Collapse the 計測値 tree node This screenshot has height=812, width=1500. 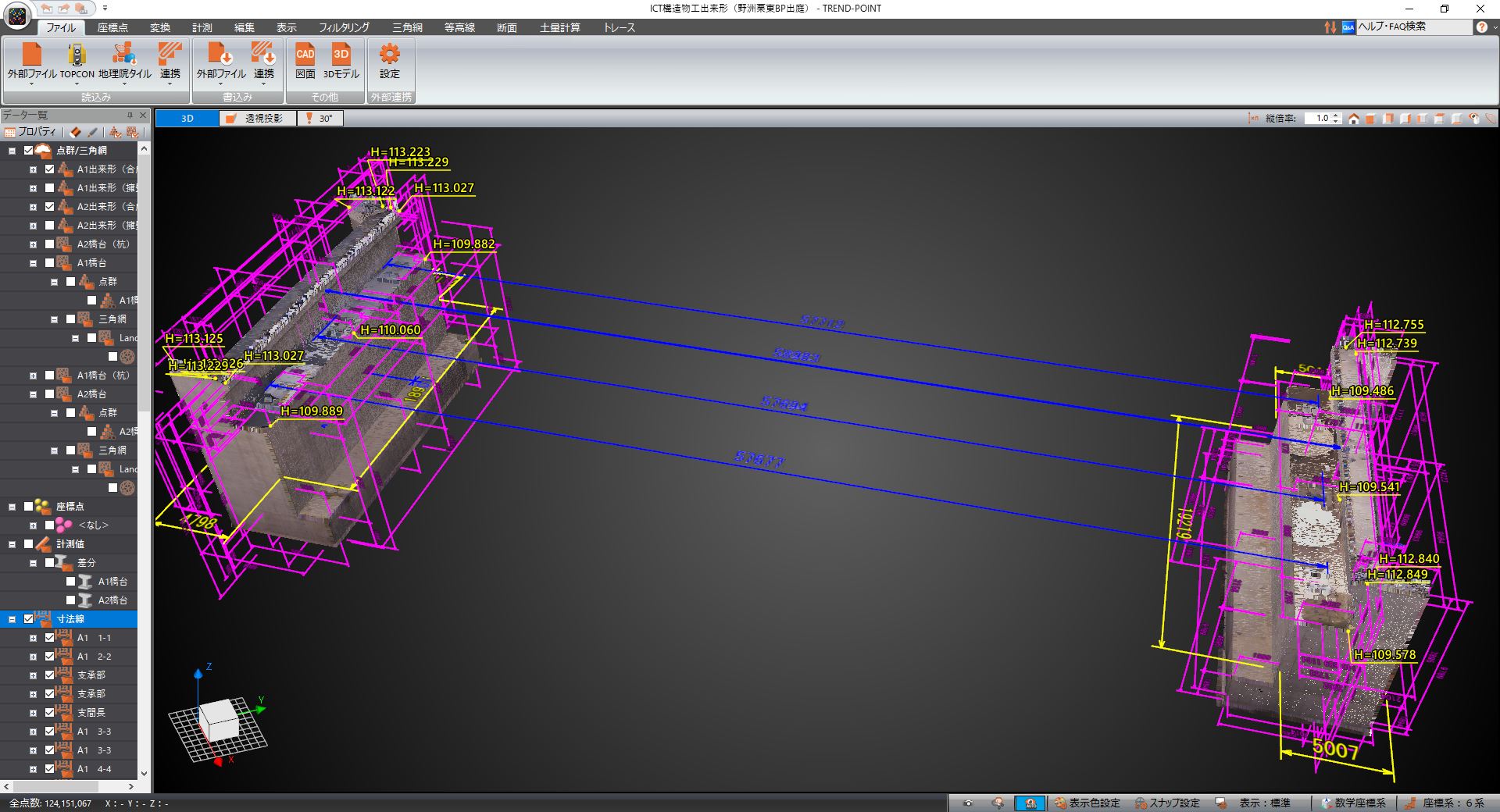[12, 544]
